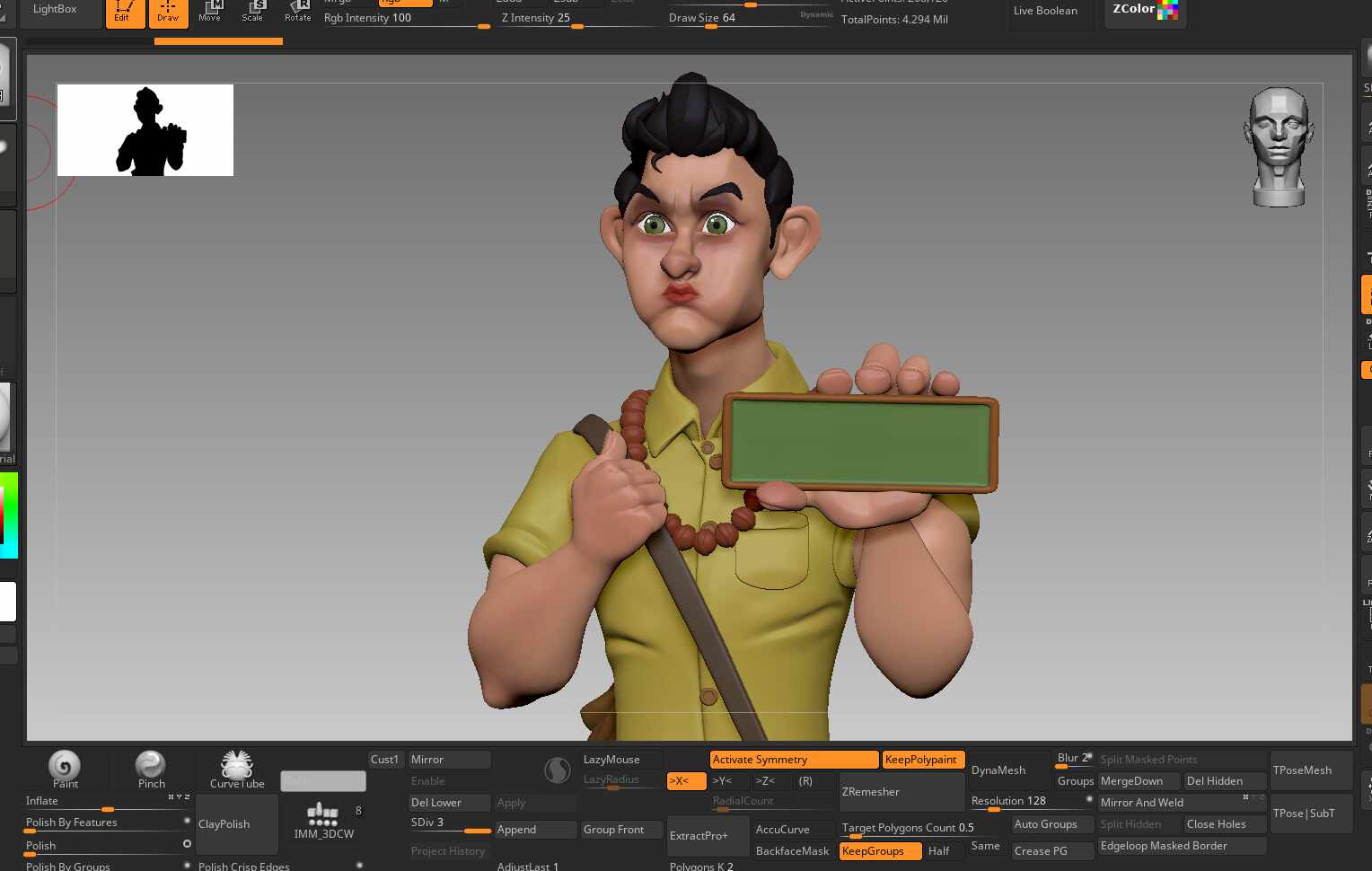Click MergeDown button
This screenshot has height=871, width=1372.
1139,781
